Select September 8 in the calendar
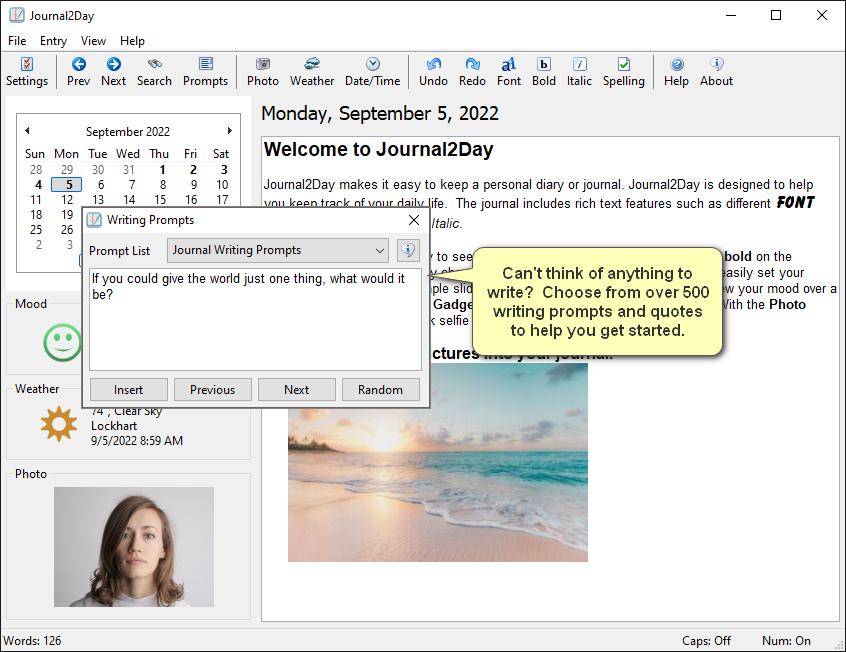The image size is (846, 652). [x=162, y=185]
